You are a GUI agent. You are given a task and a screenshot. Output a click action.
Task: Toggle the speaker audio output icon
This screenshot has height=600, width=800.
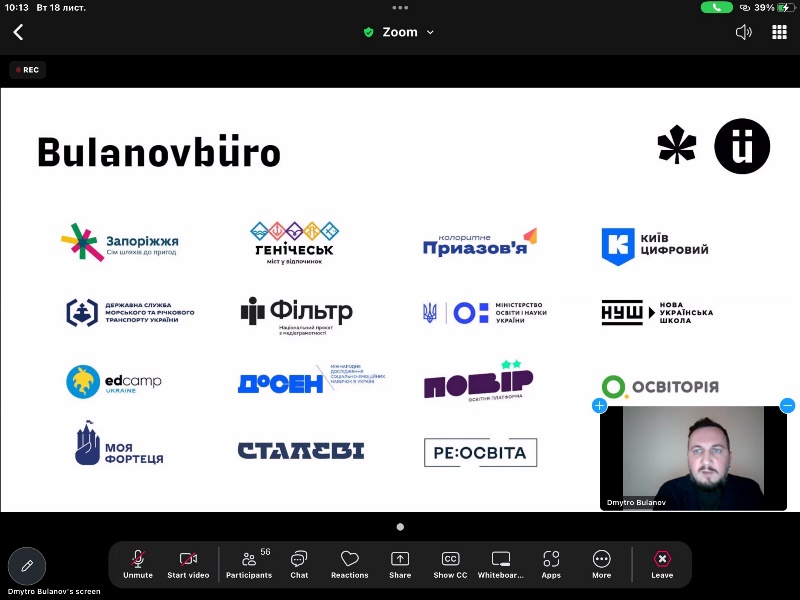point(744,32)
